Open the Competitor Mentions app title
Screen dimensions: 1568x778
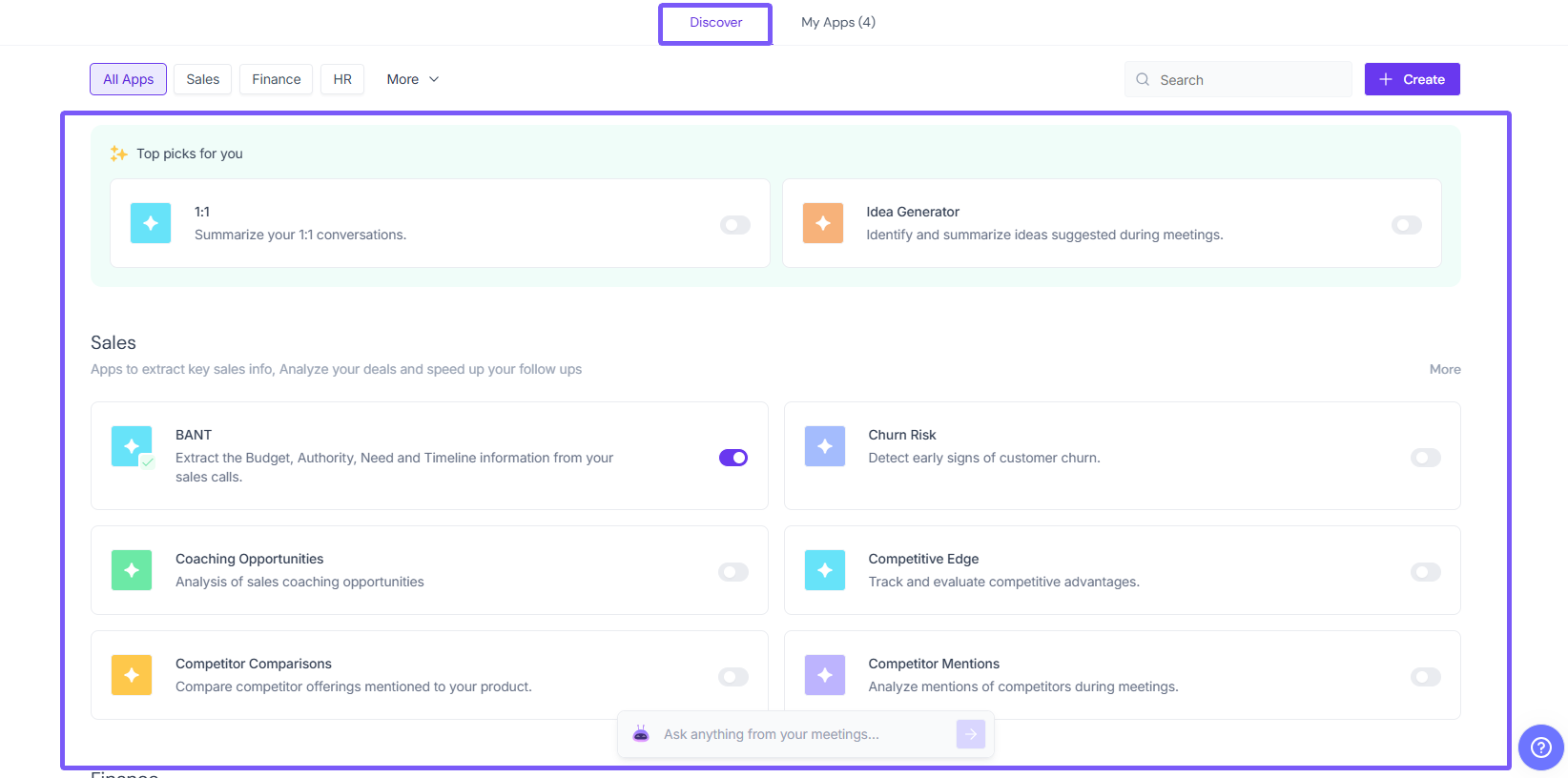pyautogui.click(x=934, y=664)
